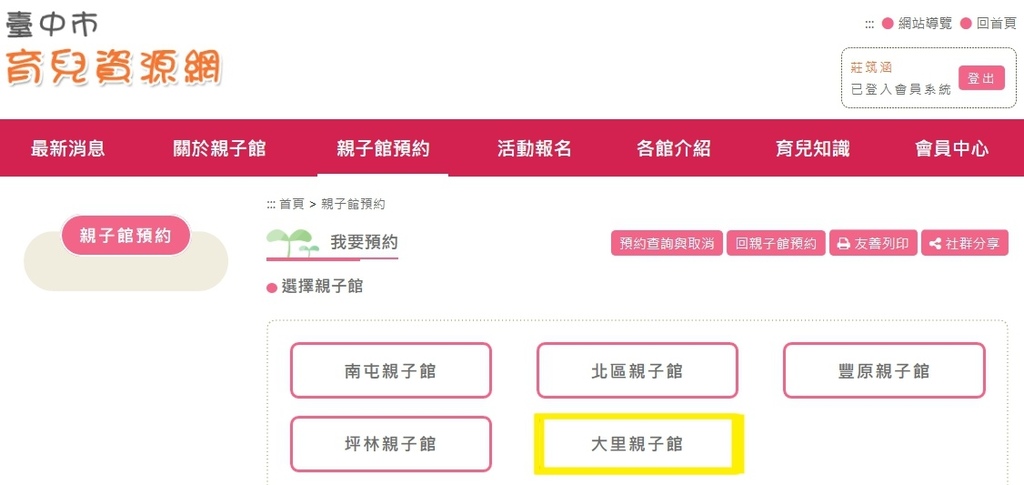Click the printer icon on 友善列印

point(843,244)
